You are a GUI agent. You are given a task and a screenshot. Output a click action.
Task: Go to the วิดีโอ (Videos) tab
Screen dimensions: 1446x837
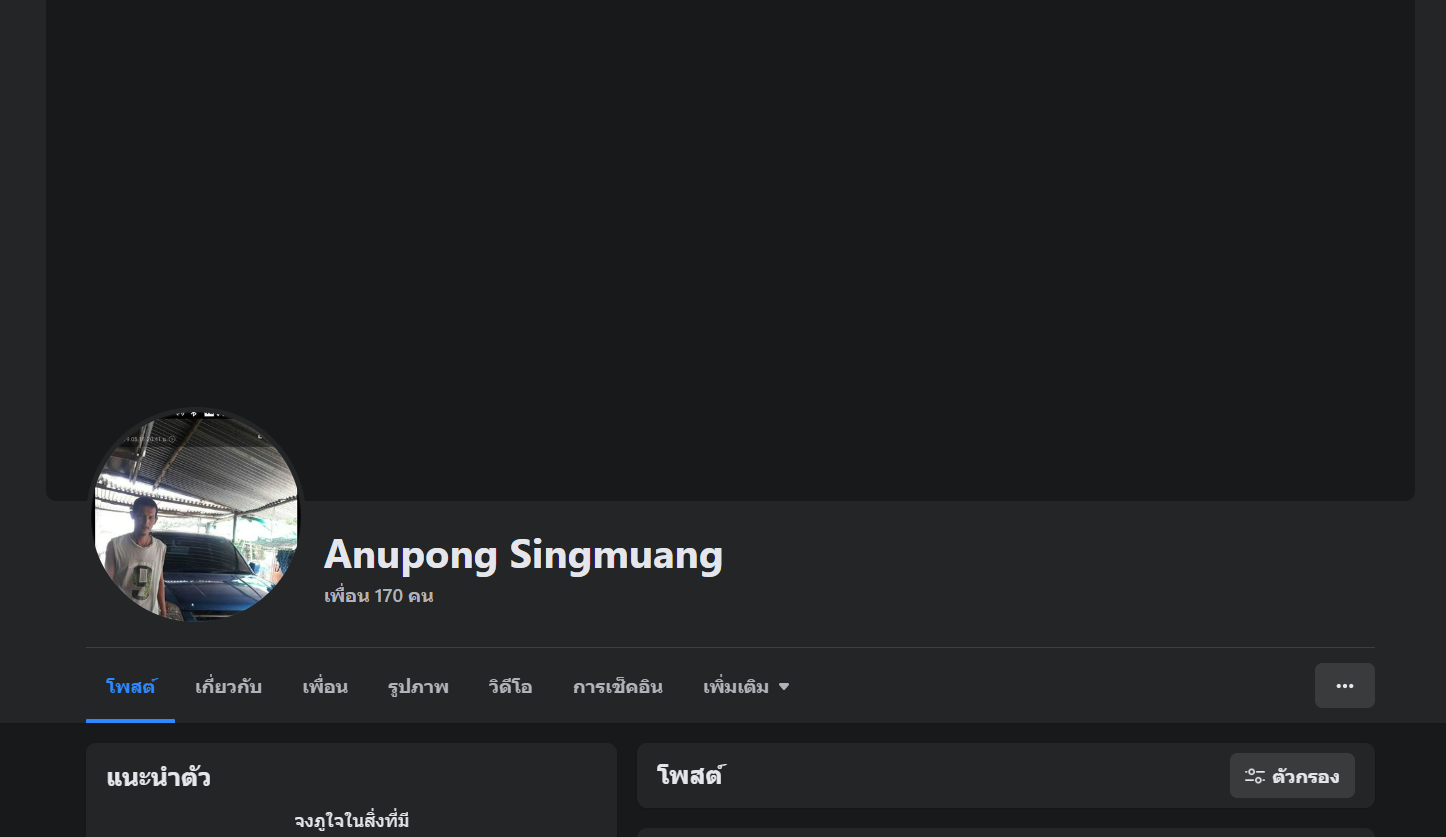click(x=510, y=687)
